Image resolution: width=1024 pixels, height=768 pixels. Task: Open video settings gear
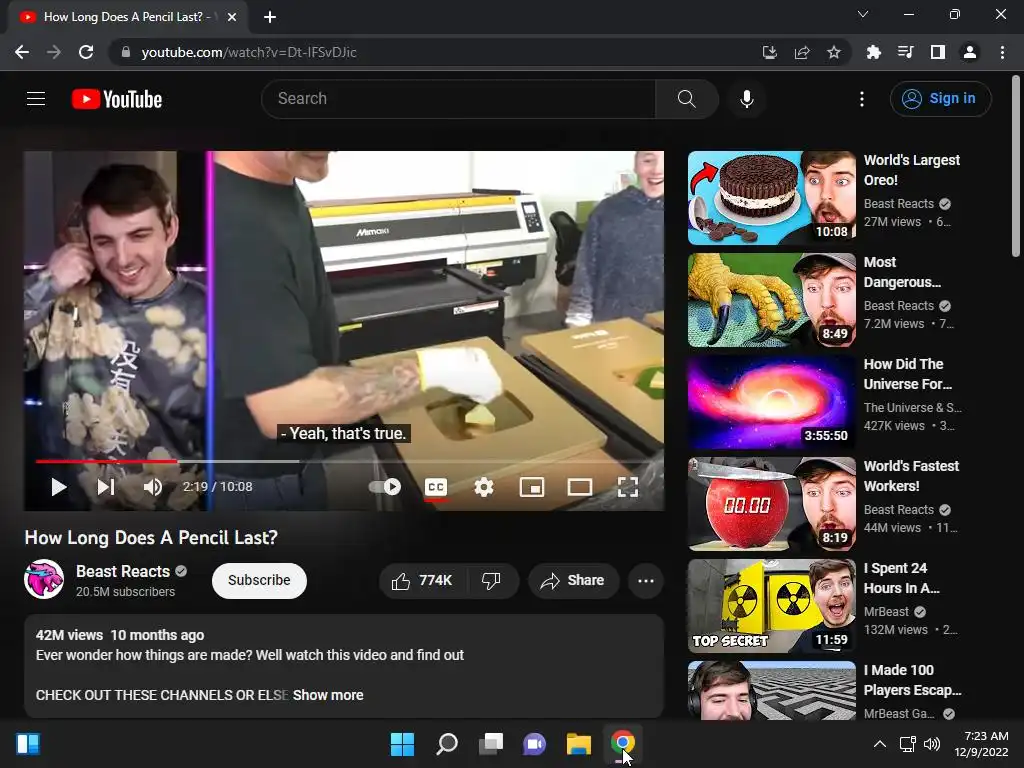click(484, 487)
